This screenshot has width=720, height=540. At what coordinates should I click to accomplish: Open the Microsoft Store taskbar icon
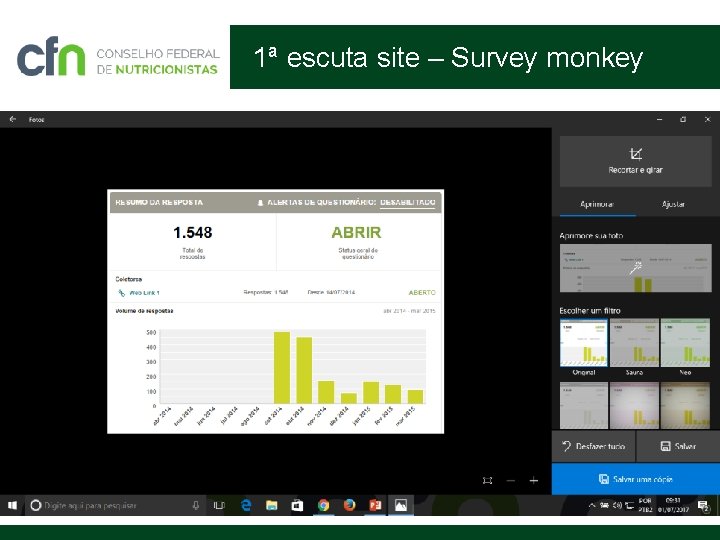tap(298, 505)
